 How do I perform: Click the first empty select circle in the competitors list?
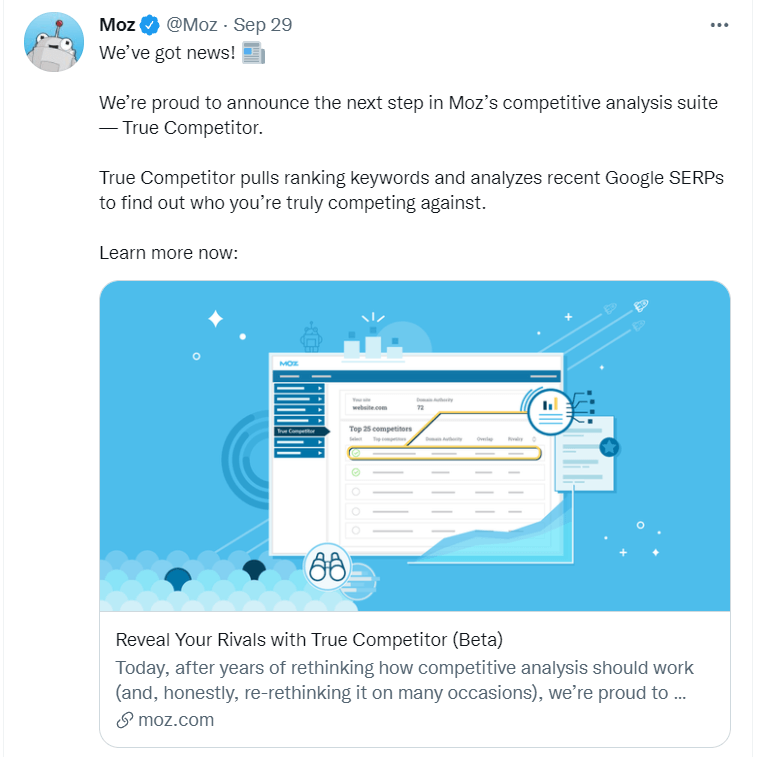(x=355, y=492)
